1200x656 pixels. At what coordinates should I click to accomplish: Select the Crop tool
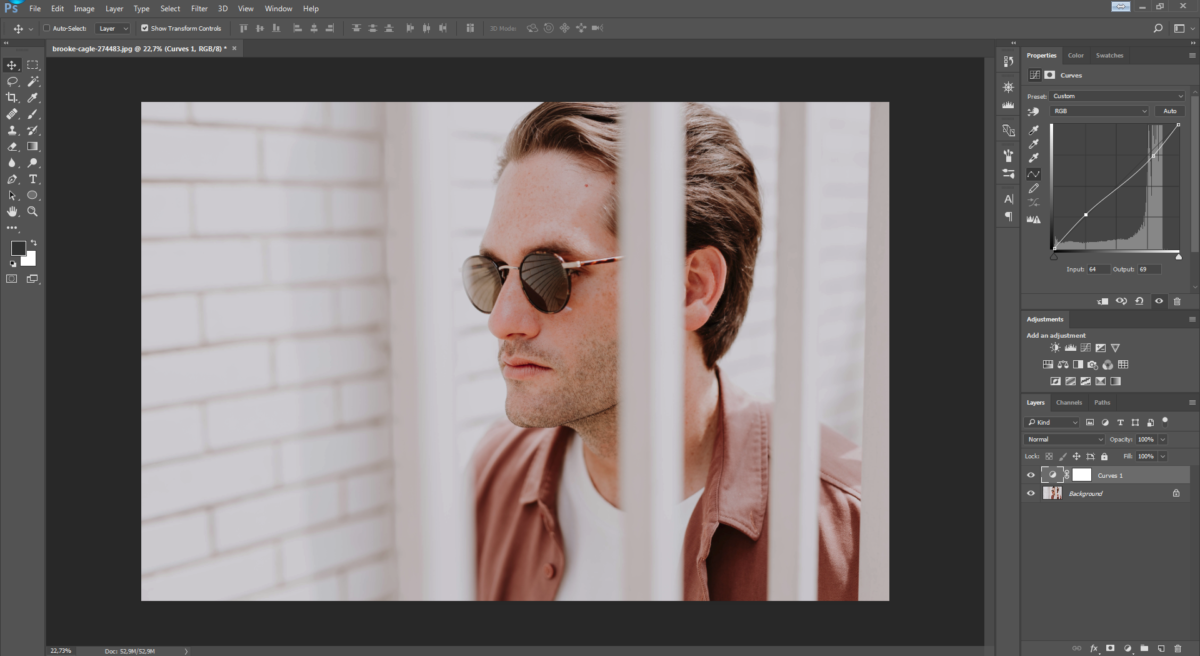(x=12, y=97)
